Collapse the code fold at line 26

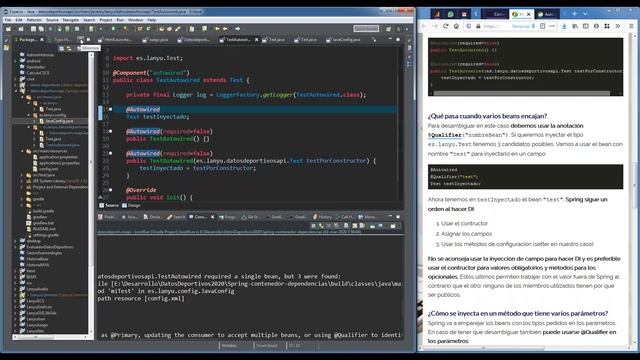pos(111,190)
